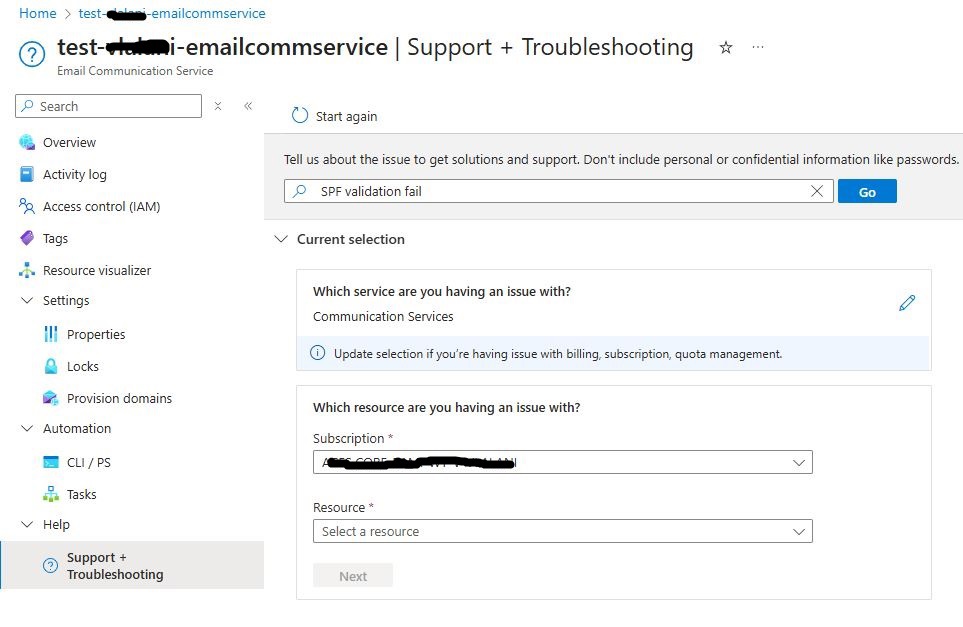
Task: Click the Tasks automation icon
Action: pos(49,494)
